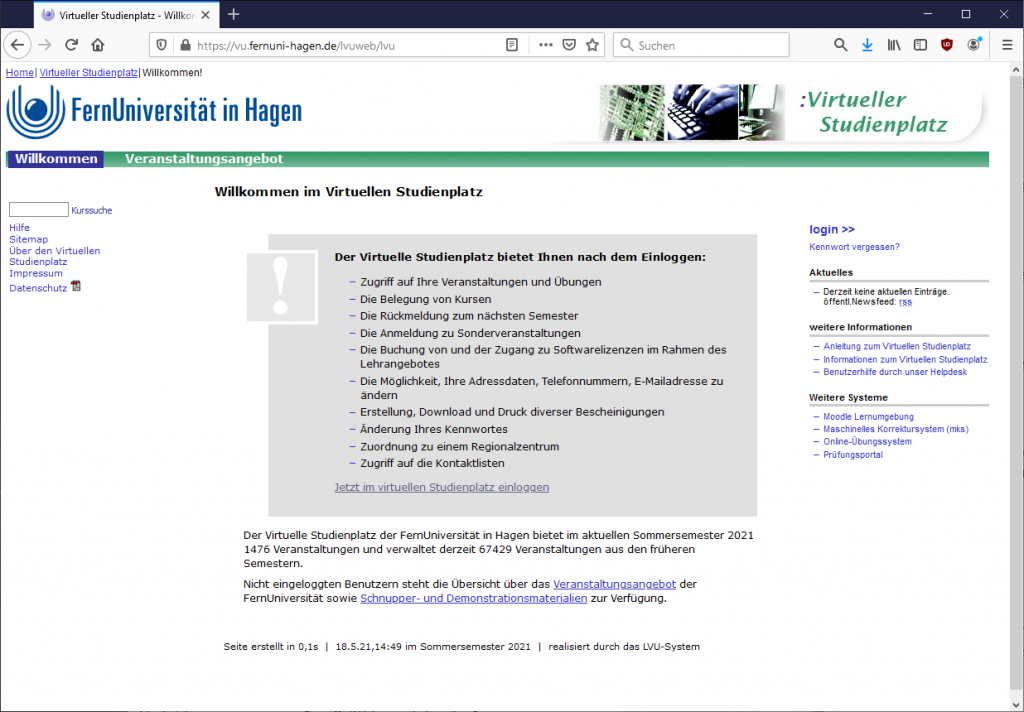Open the Hilfe link
Viewport: 1024px width, 712px height.
20,227
